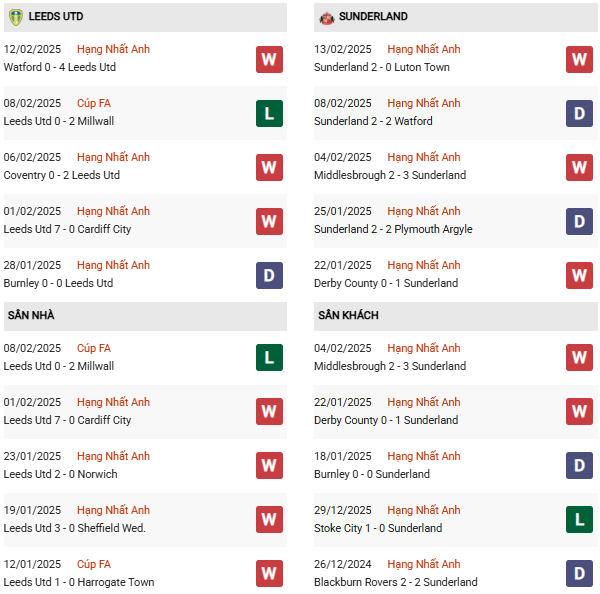Click D badge for Sunderland 2-2 Watford
The width and height of the screenshot is (600, 594).
(x=579, y=113)
